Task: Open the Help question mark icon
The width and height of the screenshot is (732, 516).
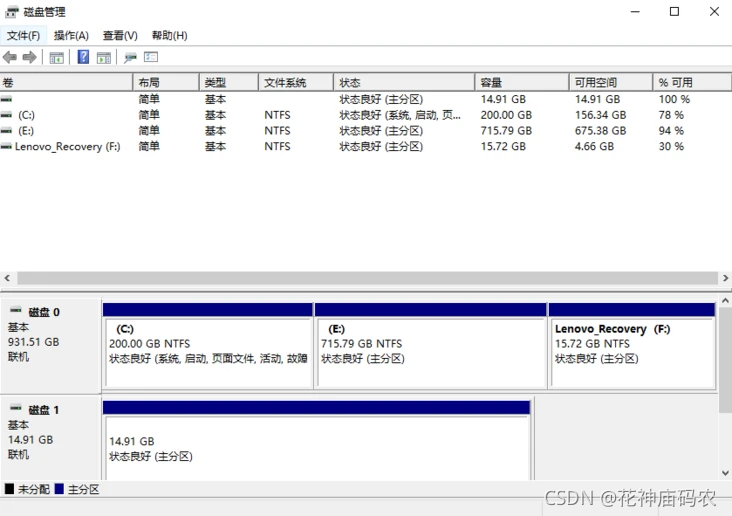Action: (83, 57)
